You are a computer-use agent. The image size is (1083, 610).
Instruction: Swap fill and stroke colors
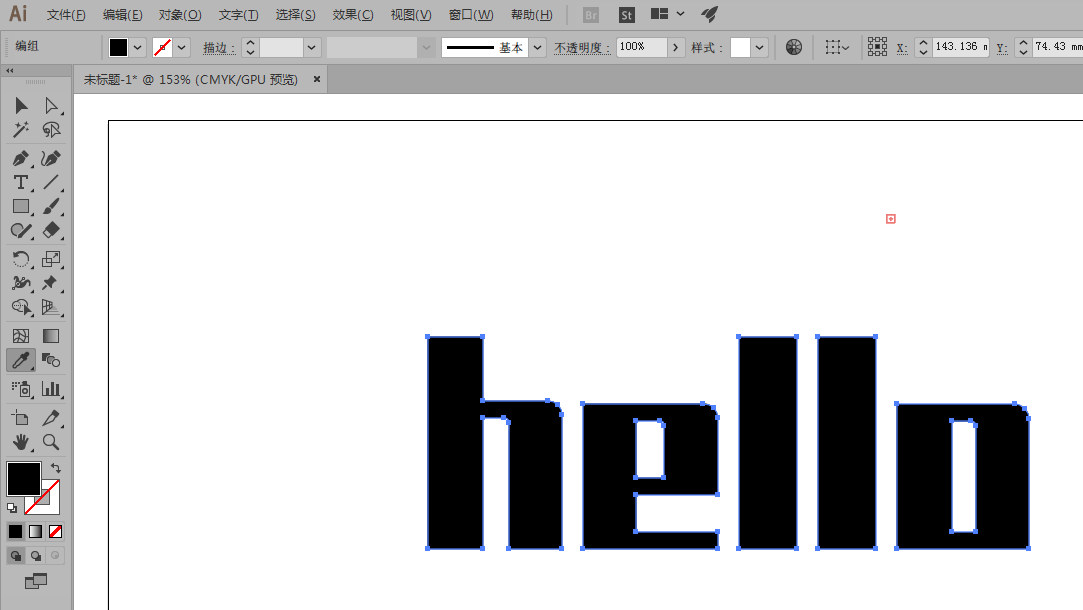click(x=56, y=468)
